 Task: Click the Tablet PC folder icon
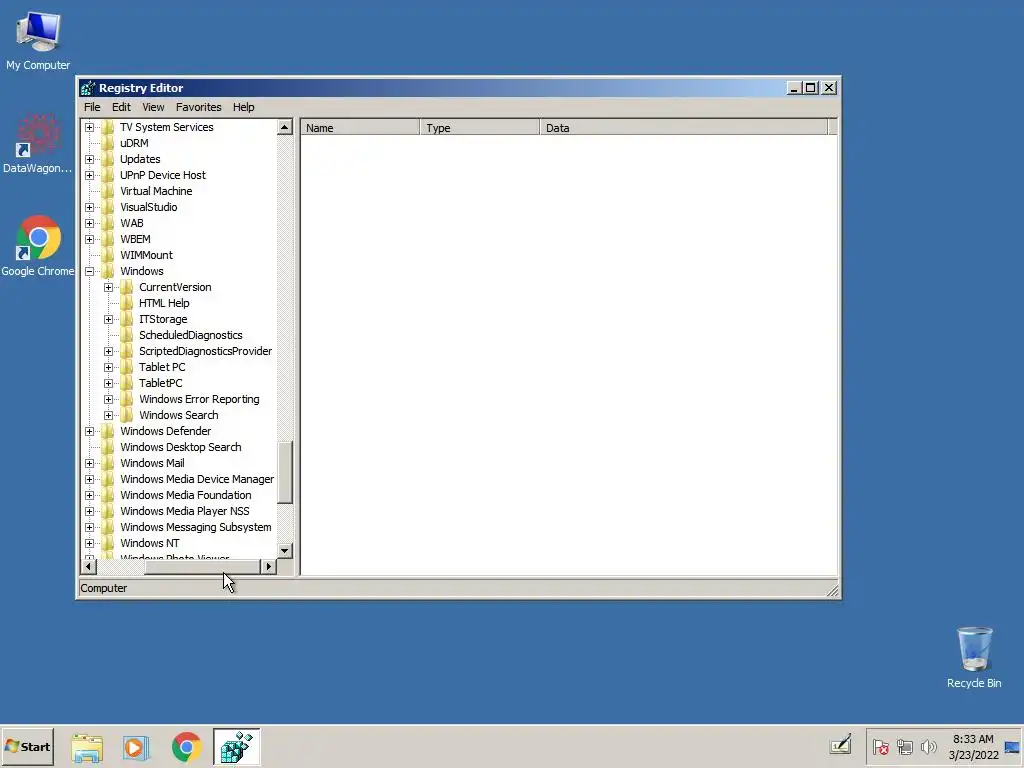[x=127, y=367]
